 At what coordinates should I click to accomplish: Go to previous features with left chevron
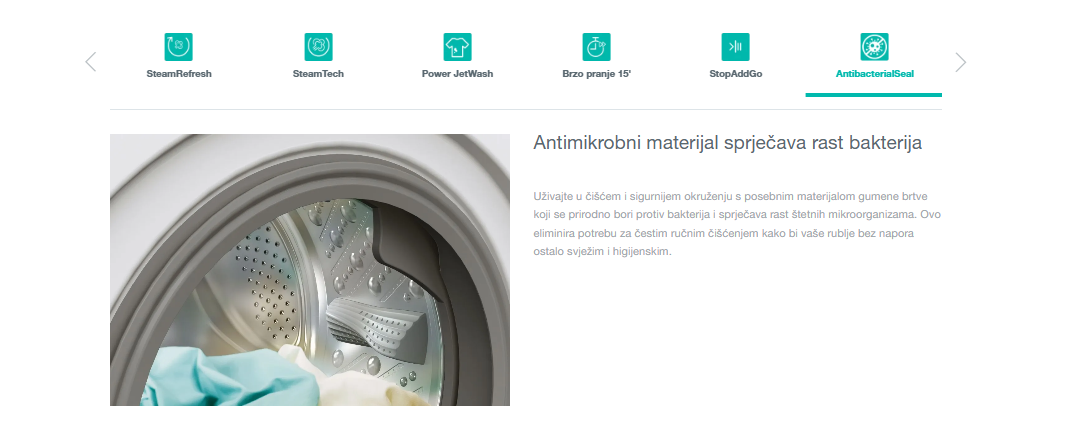[x=91, y=62]
